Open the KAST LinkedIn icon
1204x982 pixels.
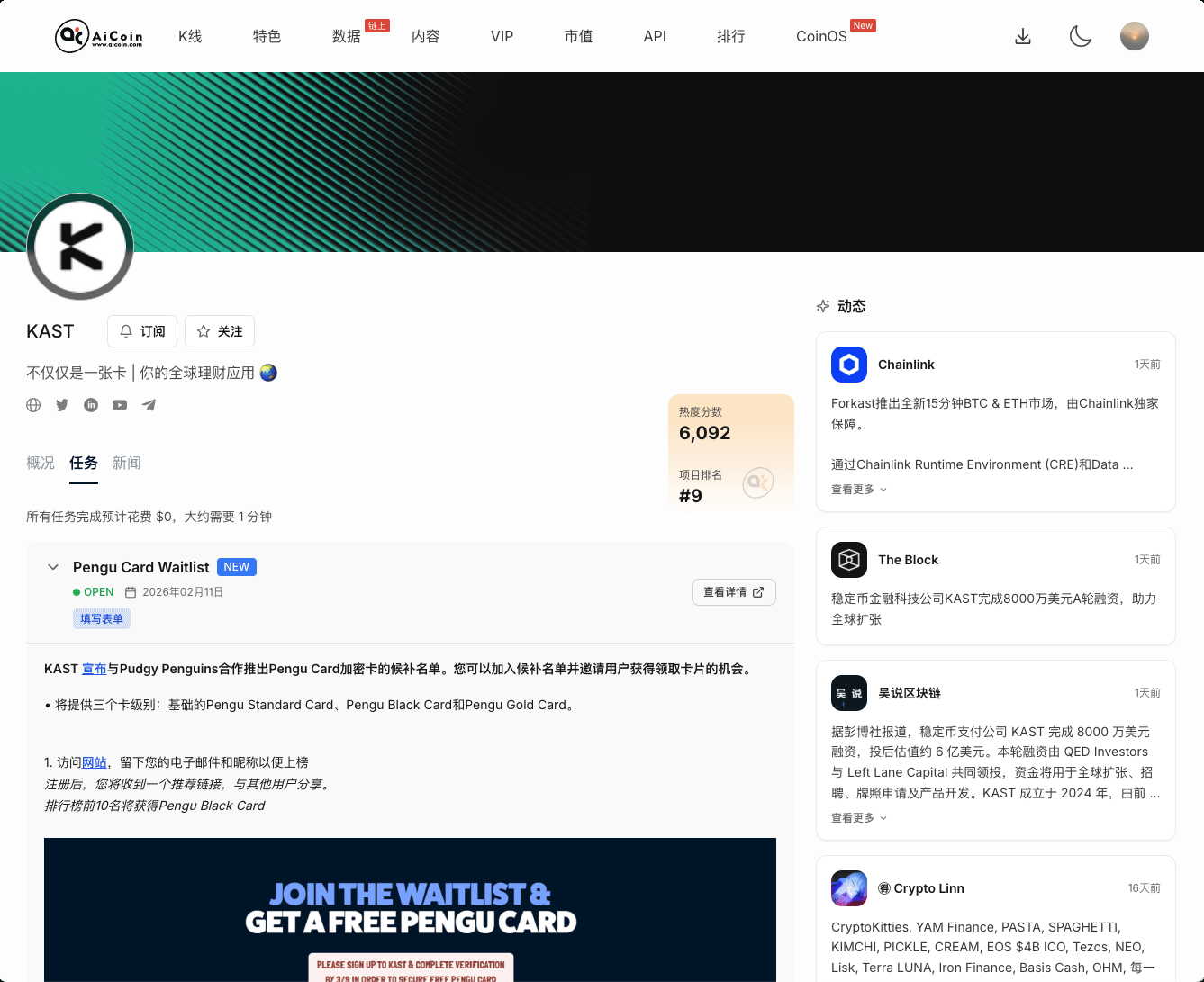[x=90, y=405]
